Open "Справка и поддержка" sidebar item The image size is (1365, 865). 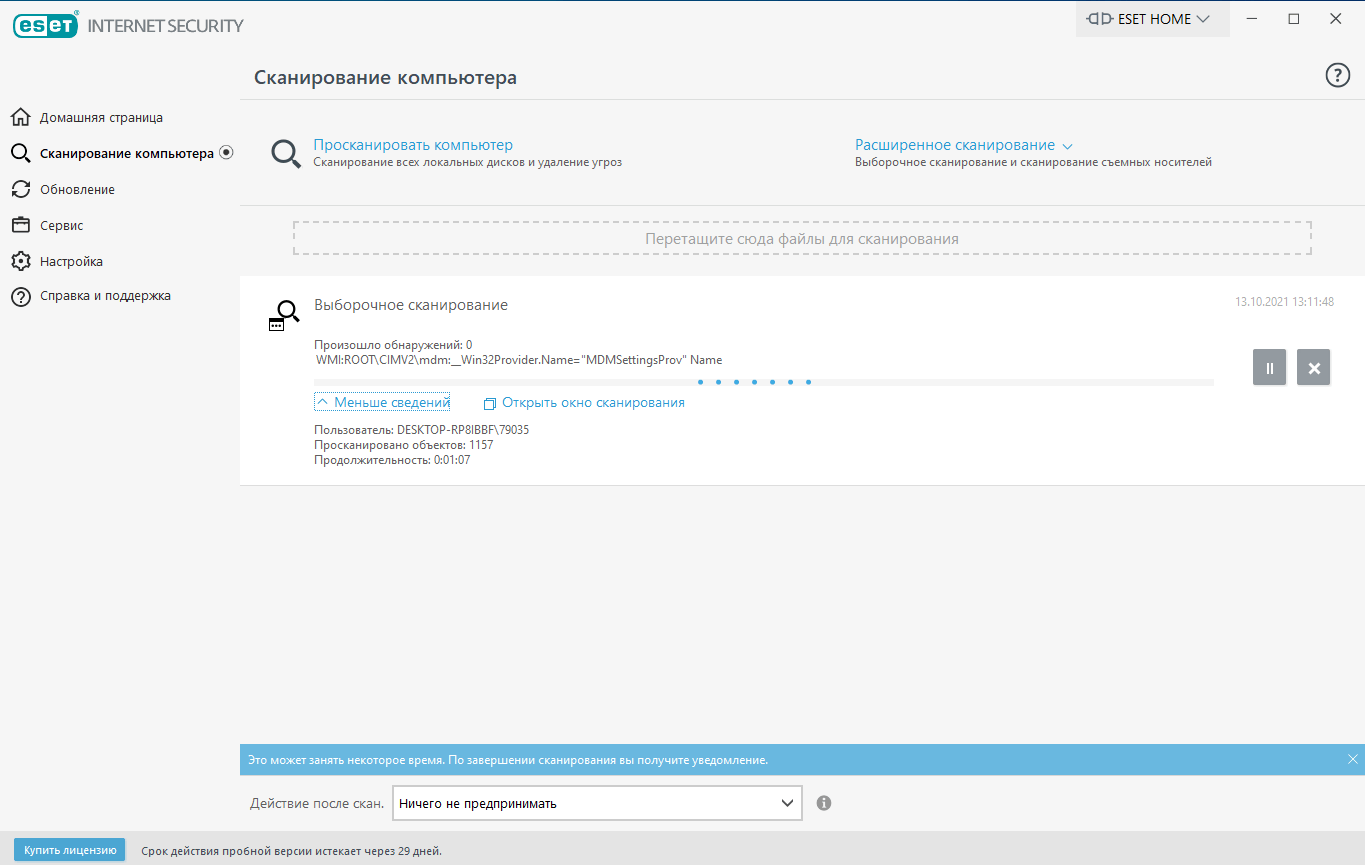tap(105, 296)
